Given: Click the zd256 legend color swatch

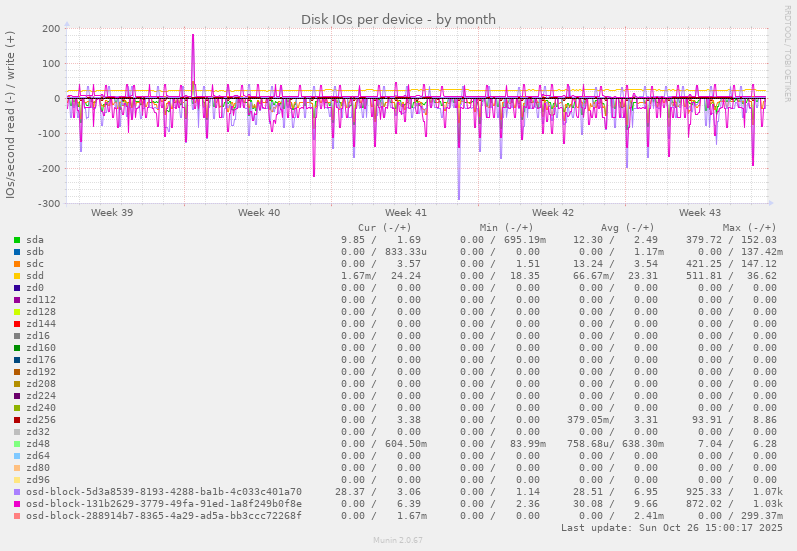Looking at the screenshot, I should tap(17, 420).
